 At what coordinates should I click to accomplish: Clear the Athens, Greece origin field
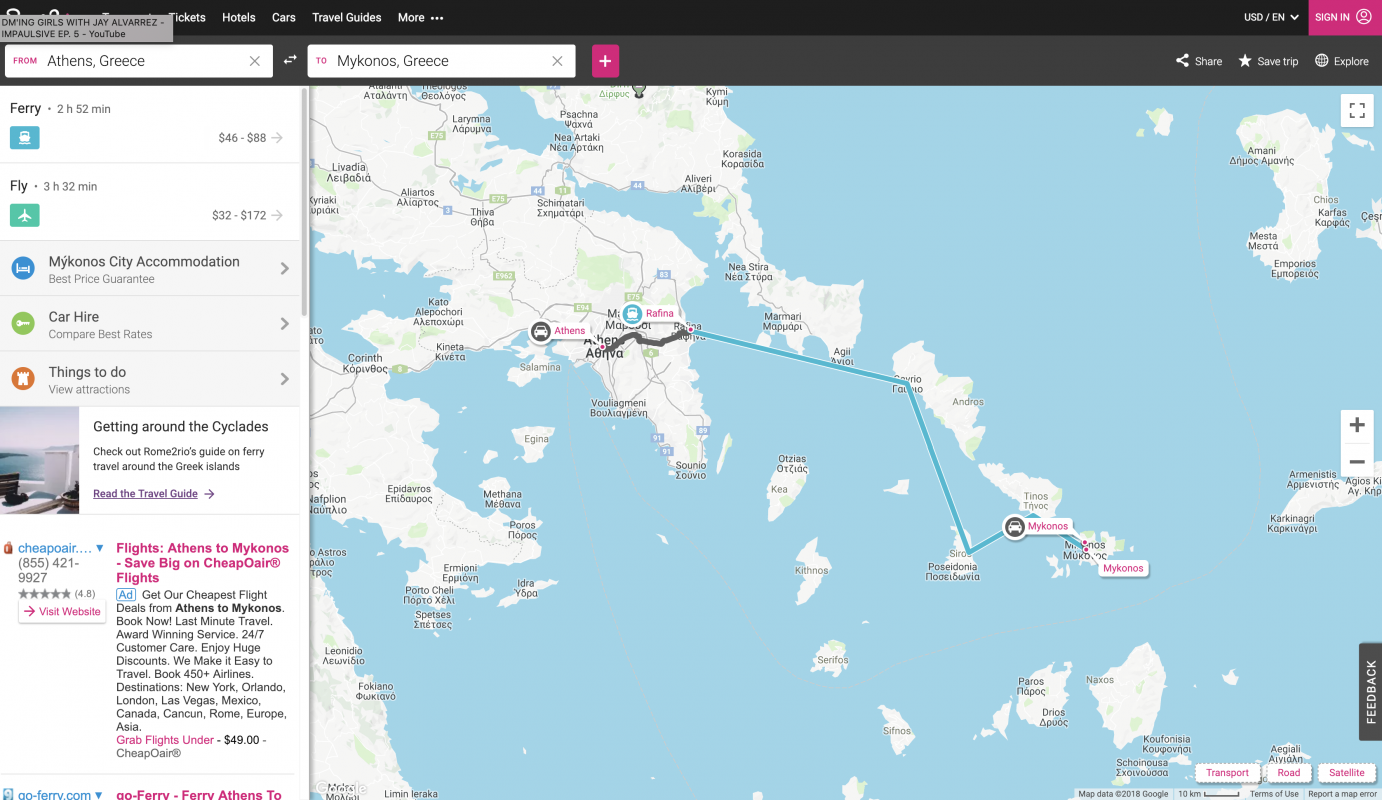[254, 61]
